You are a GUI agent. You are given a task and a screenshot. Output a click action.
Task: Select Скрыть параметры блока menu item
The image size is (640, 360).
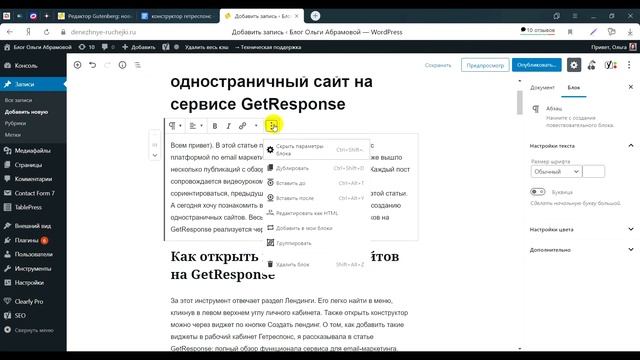coord(316,150)
